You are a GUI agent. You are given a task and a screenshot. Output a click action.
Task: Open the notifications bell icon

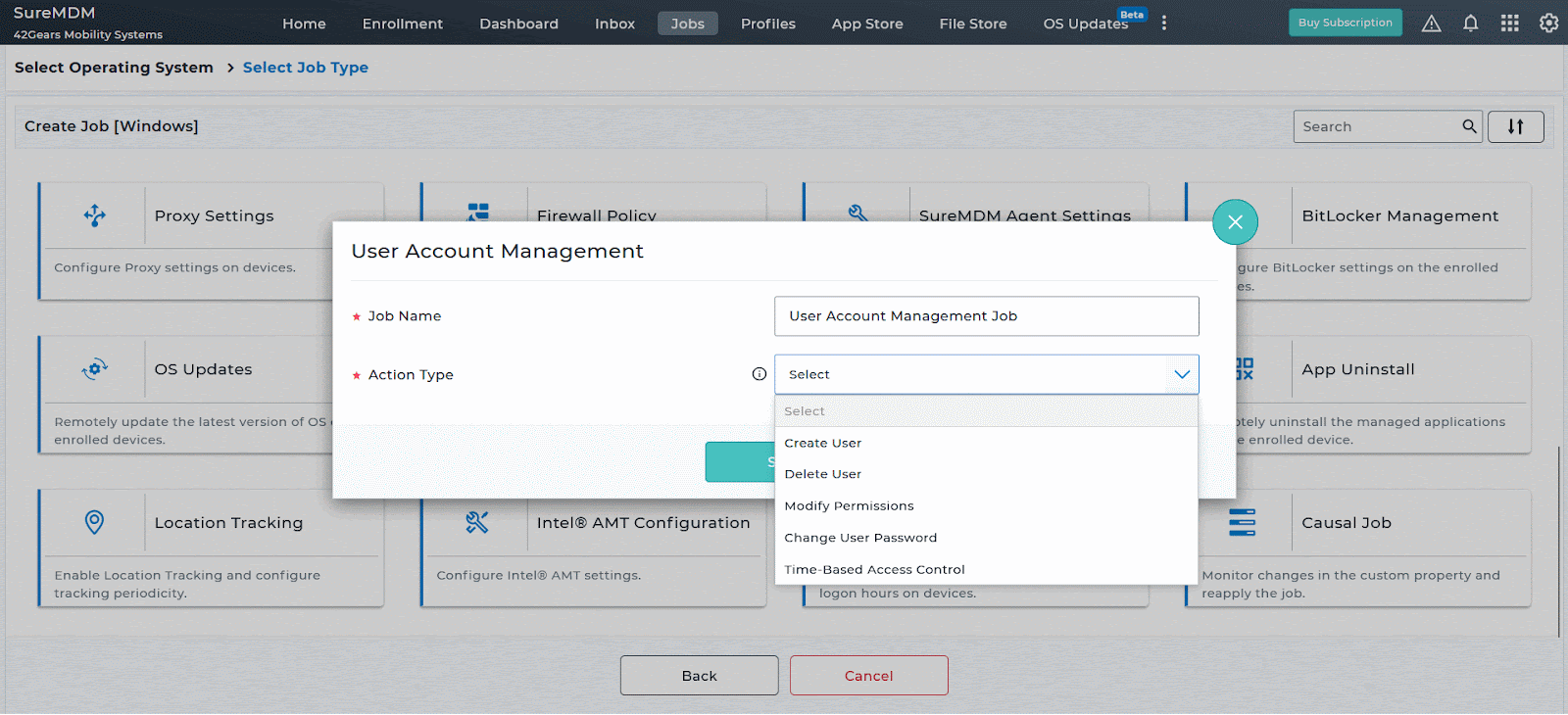point(1470,24)
